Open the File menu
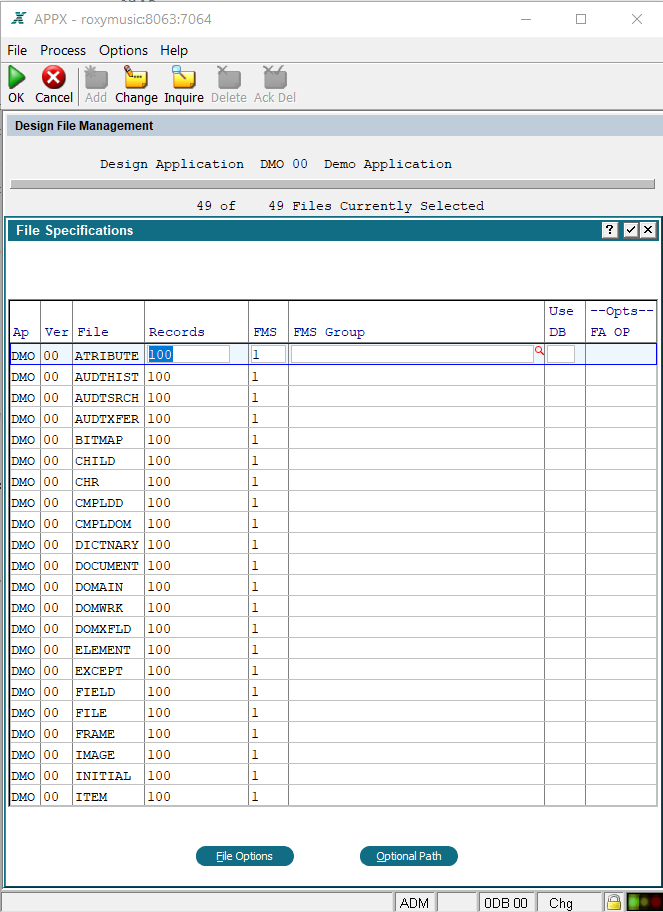This screenshot has width=663, height=912. pyautogui.click(x=17, y=51)
